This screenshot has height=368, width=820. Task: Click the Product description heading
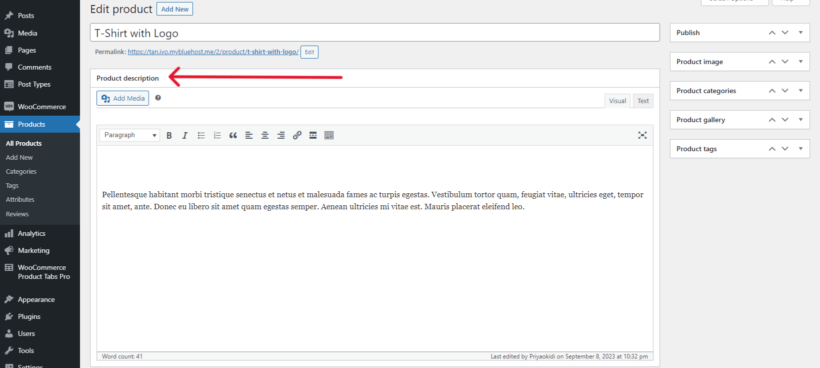pyautogui.click(x=128, y=78)
